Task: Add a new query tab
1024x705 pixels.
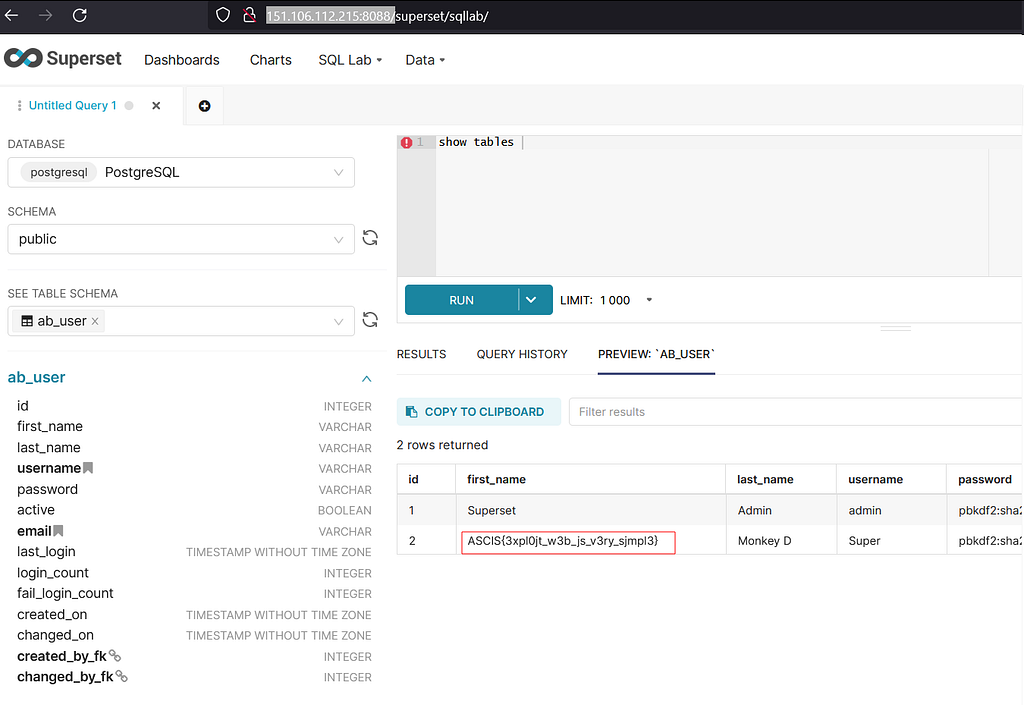Action: click(x=204, y=106)
